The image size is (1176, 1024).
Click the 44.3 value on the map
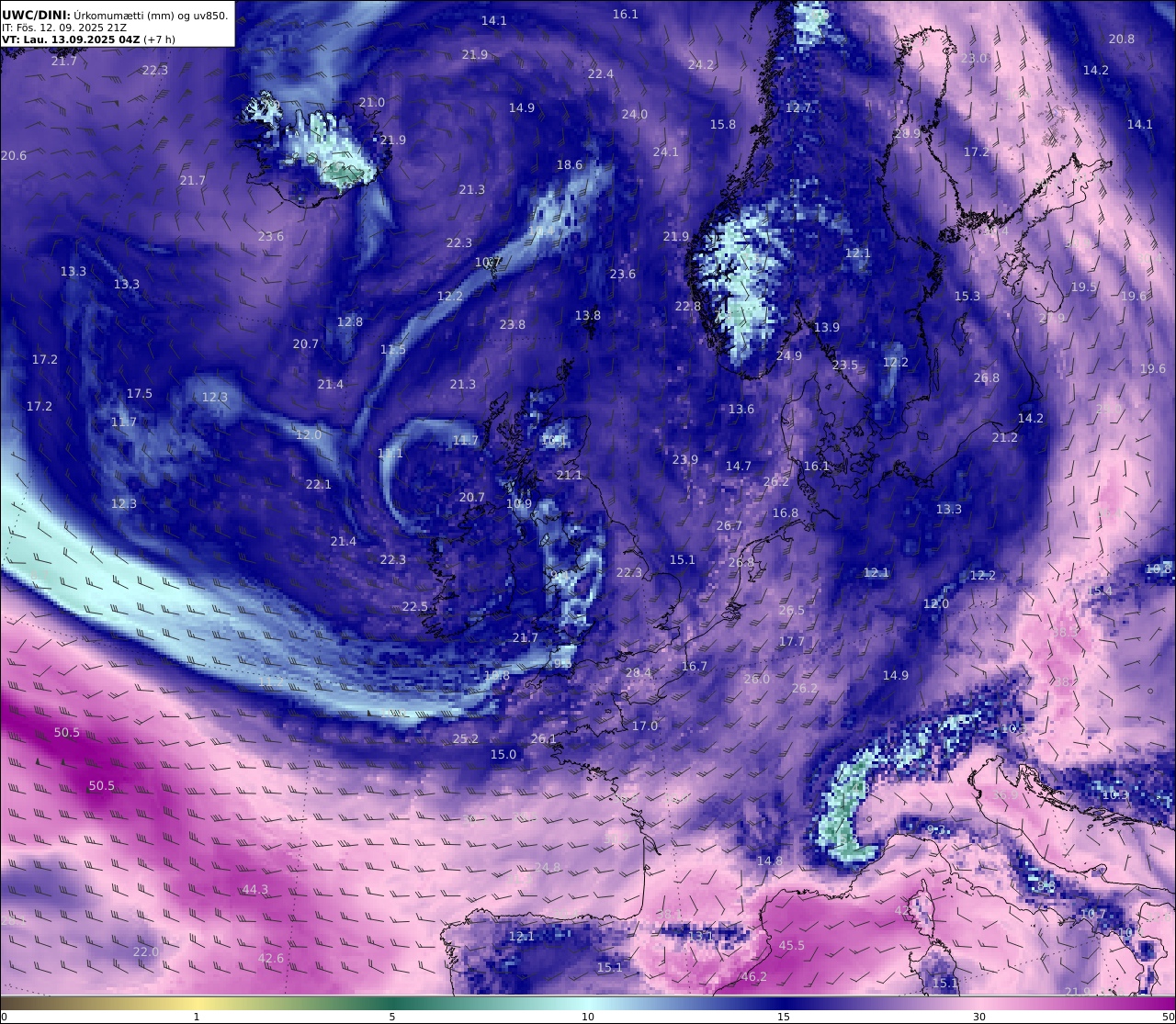coord(255,889)
